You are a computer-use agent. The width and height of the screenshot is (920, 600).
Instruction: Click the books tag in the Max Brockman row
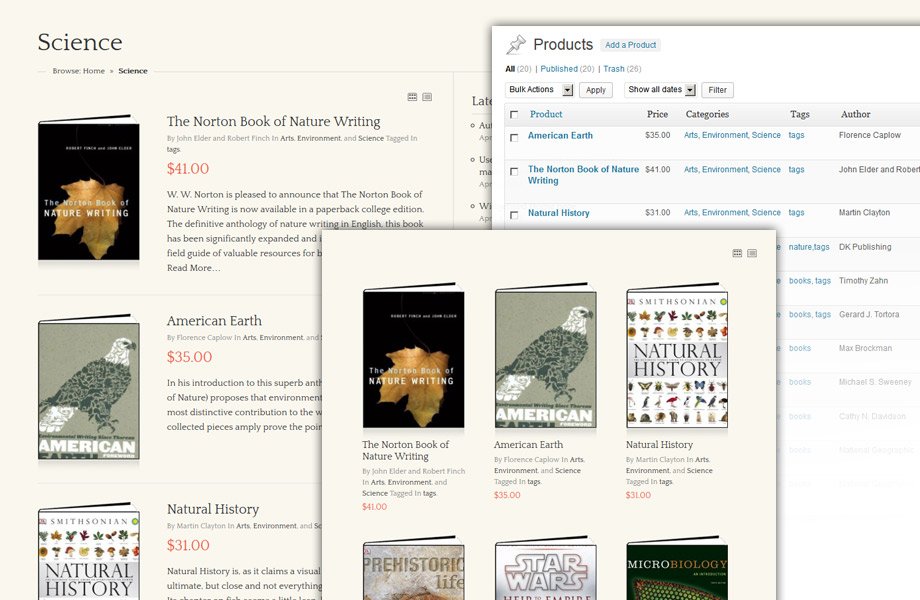(800, 348)
